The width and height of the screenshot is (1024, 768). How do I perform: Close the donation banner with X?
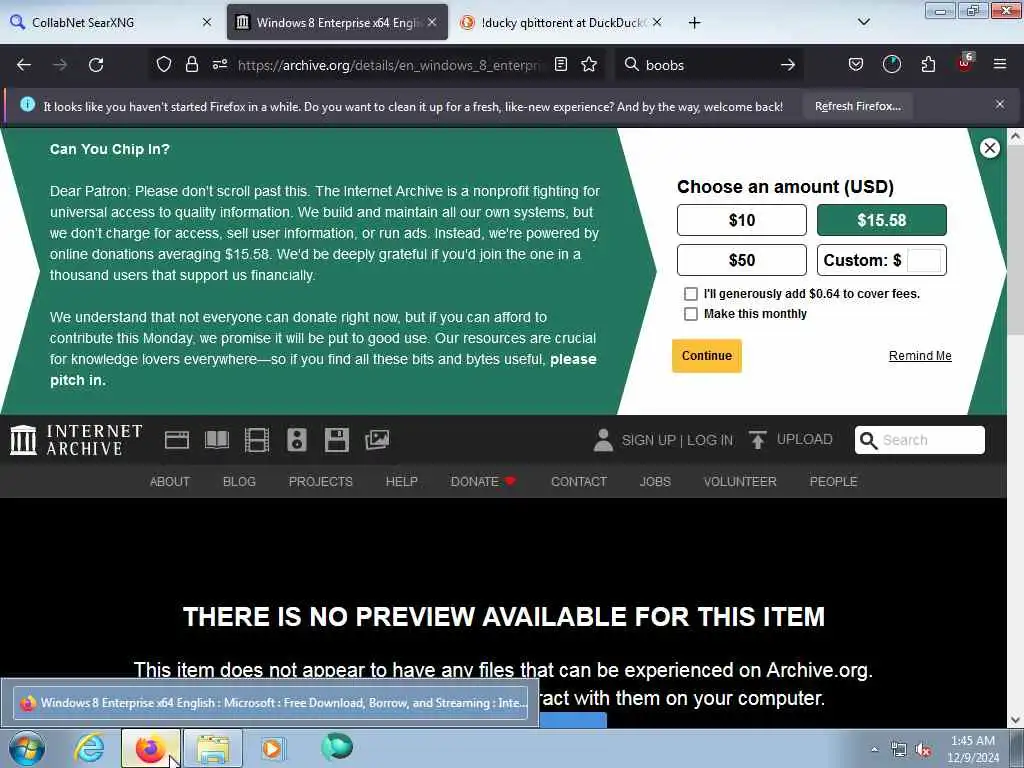point(989,148)
